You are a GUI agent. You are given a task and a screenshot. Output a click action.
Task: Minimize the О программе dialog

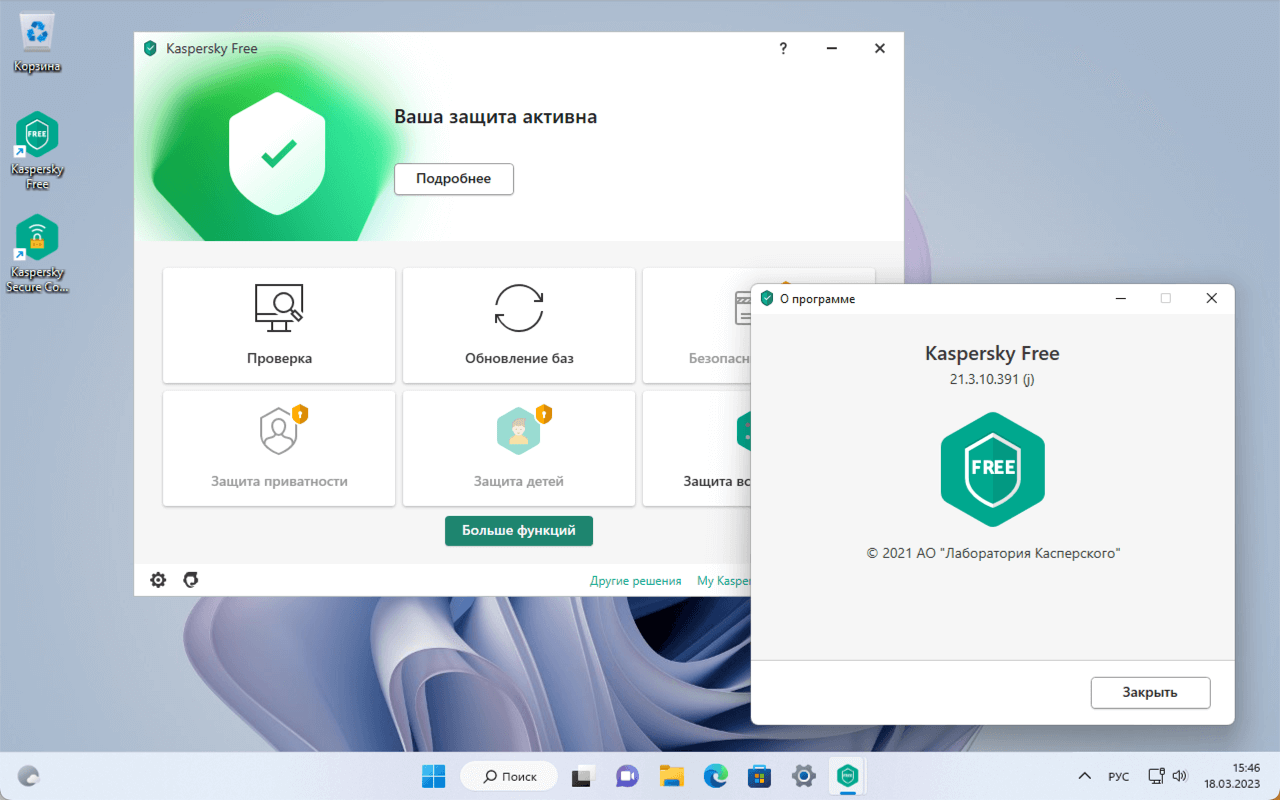click(x=1120, y=298)
